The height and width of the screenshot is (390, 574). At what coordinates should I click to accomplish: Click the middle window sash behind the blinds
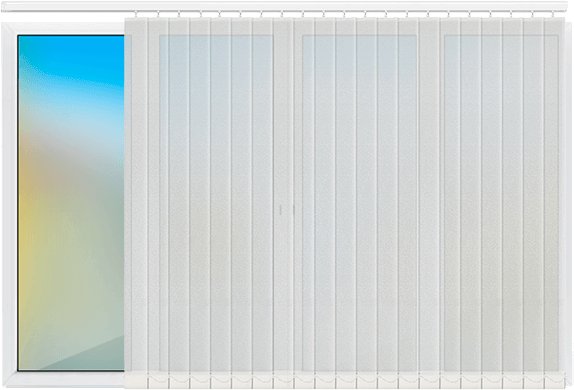(359, 203)
